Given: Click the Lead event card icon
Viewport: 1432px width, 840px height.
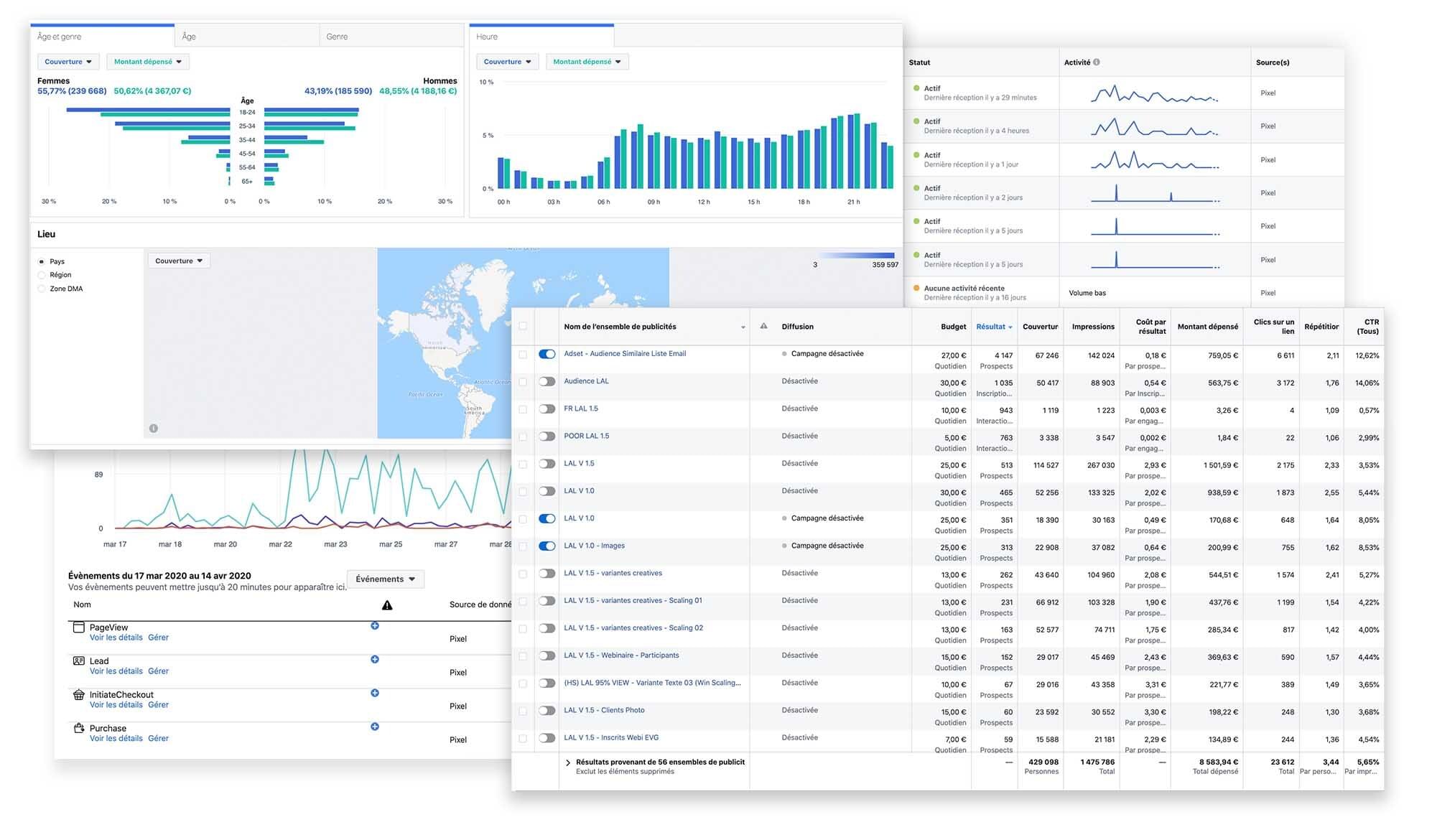Looking at the screenshot, I should coord(79,661).
